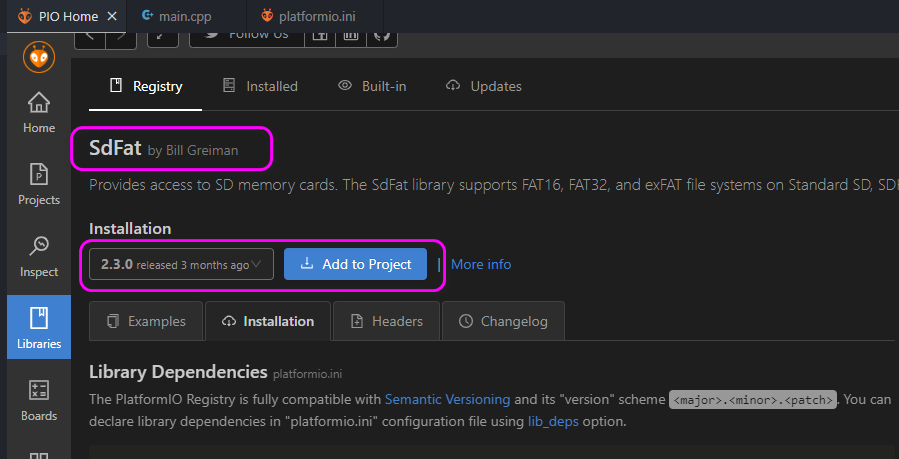Viewport: 899px width, 459px height.
Task: Click the author name Bill Greiman
Action: pos(202,151)
